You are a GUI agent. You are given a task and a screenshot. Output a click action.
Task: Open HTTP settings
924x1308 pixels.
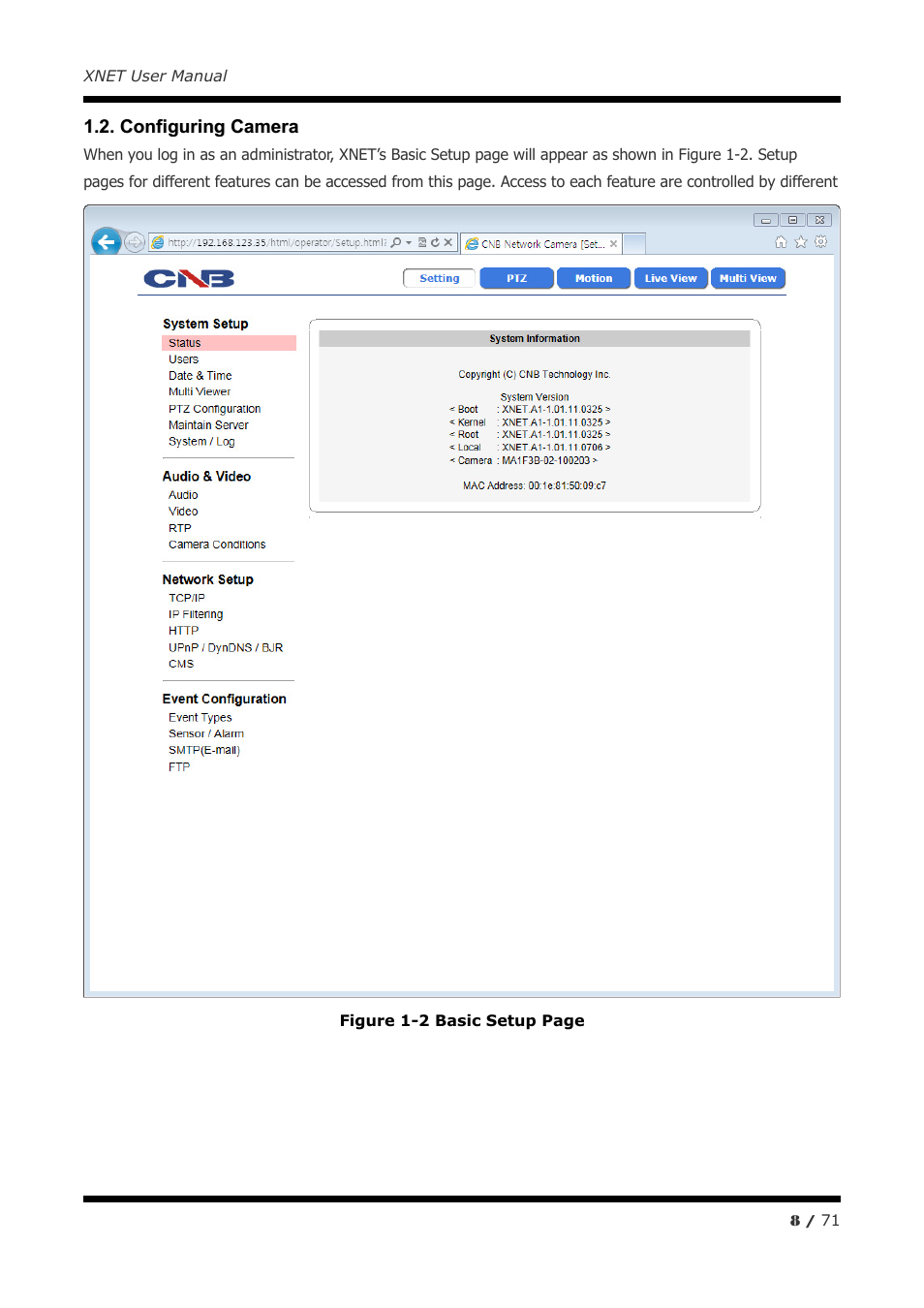click(x=184, y=631)
